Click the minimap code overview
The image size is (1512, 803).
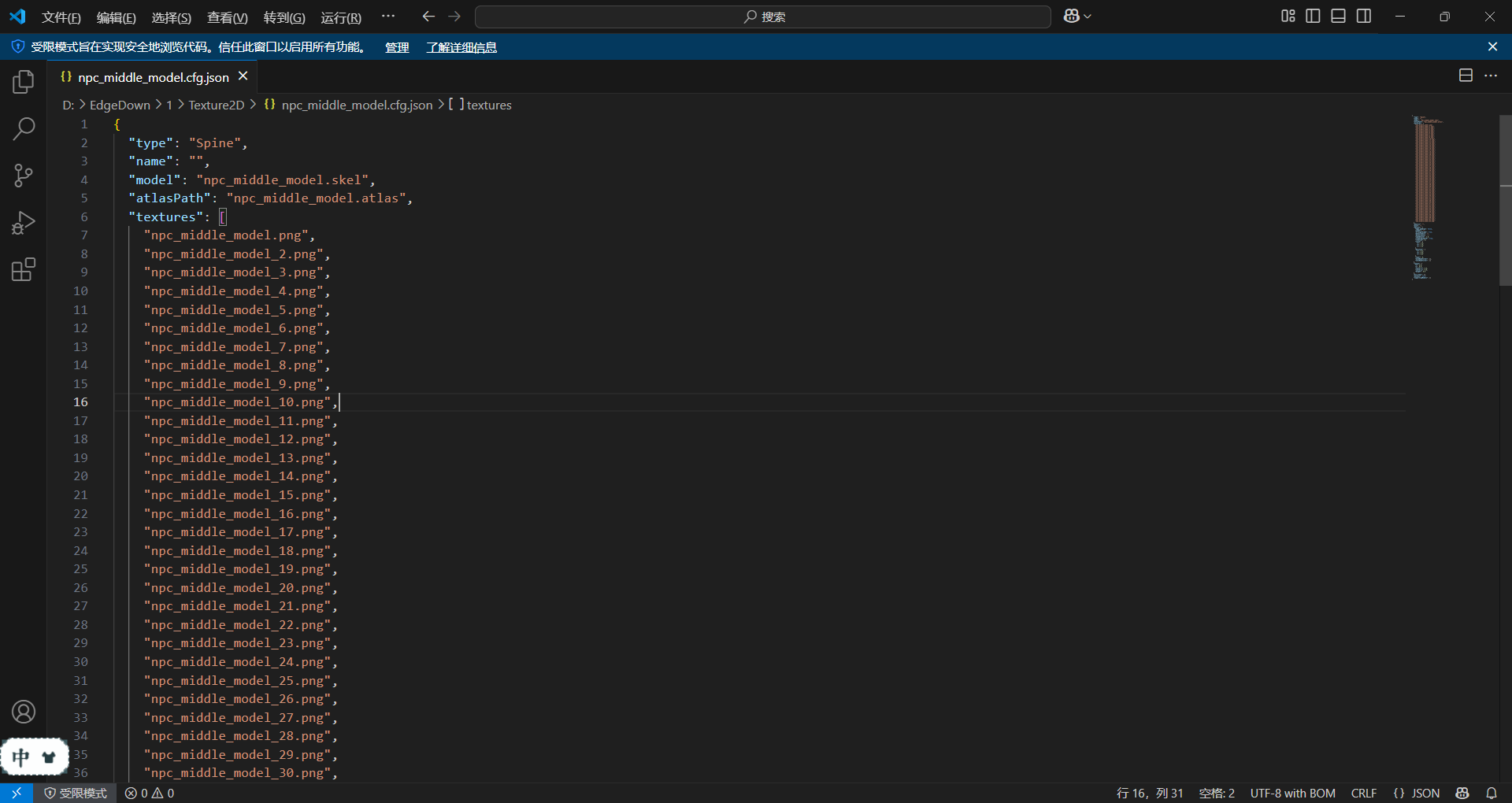[x=1427, y=197]
